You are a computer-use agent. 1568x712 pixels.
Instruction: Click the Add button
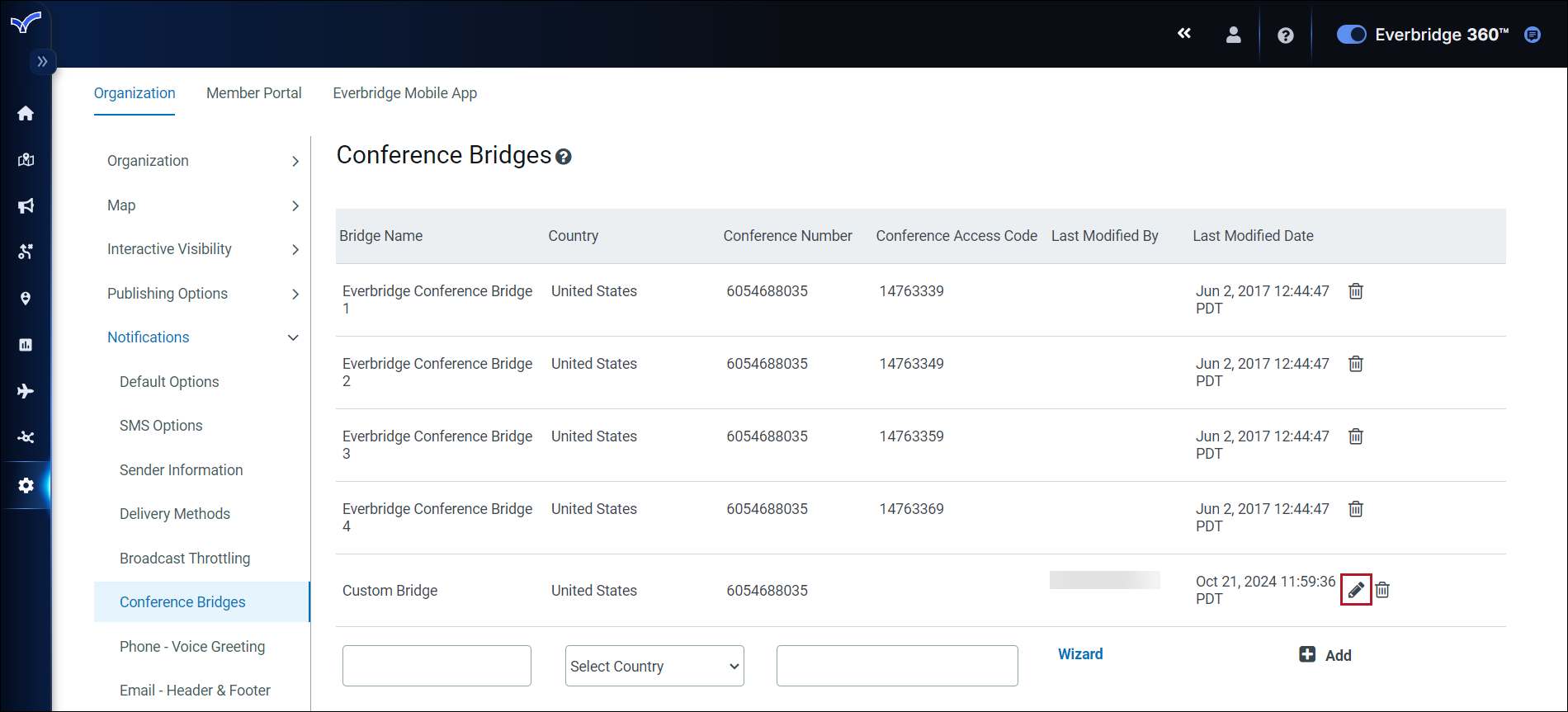[1325, 655]
